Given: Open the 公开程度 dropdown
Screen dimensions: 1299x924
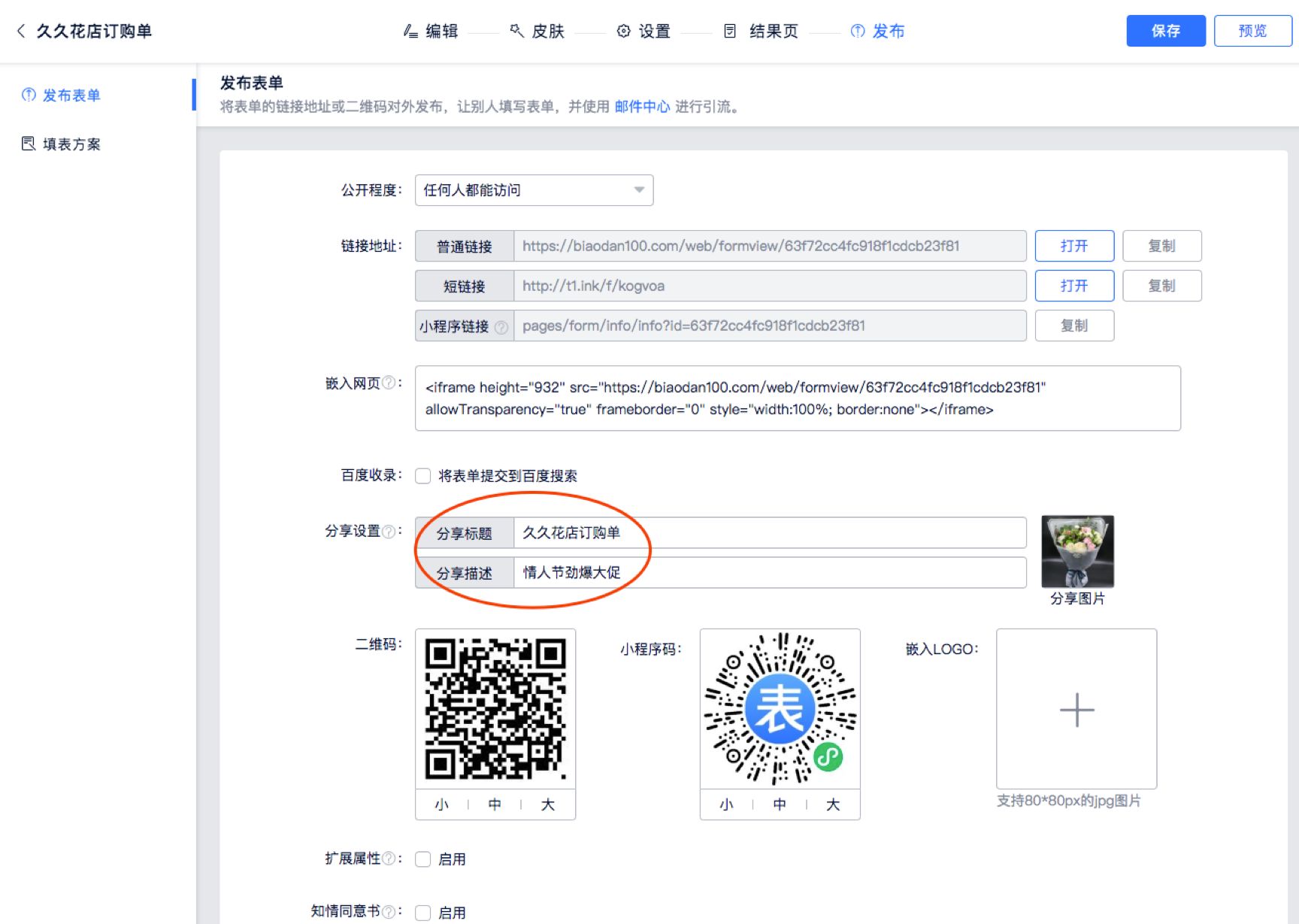Looking at the screenshot, I should [x=533, y=190].
